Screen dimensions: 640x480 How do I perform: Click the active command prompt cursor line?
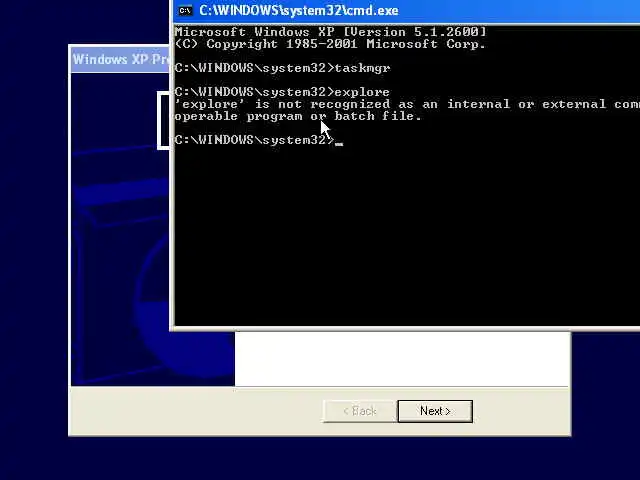(259, 140)
